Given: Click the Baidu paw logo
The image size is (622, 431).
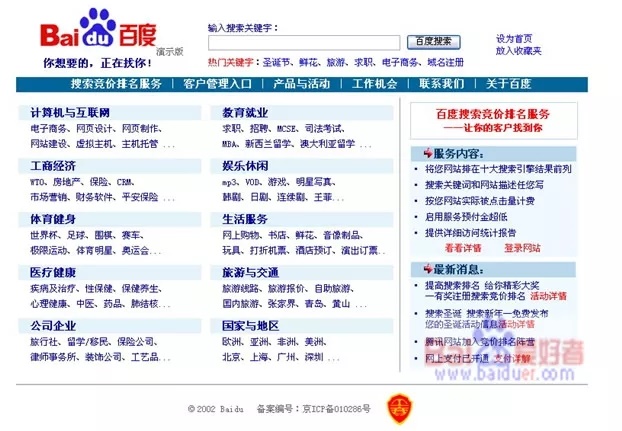Looking at the screenshot, I should [98, 28].
